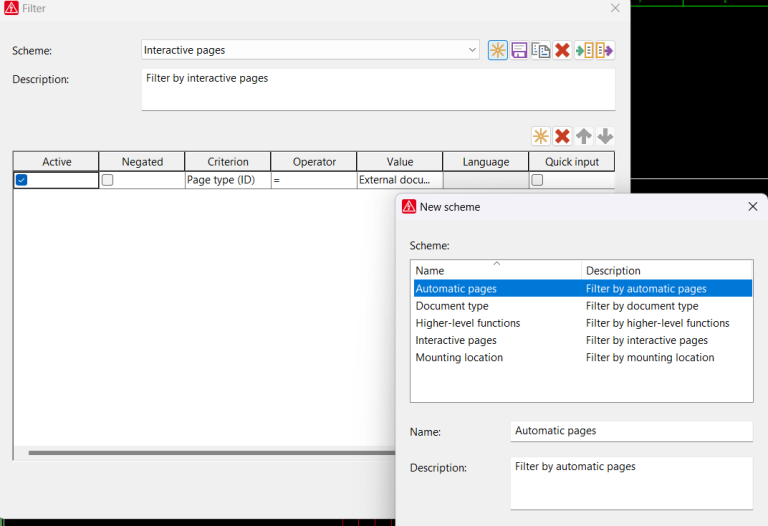Open the Scheme dropdown in Filter window
This screenshot has height=526, width=768.
point(472,50)
